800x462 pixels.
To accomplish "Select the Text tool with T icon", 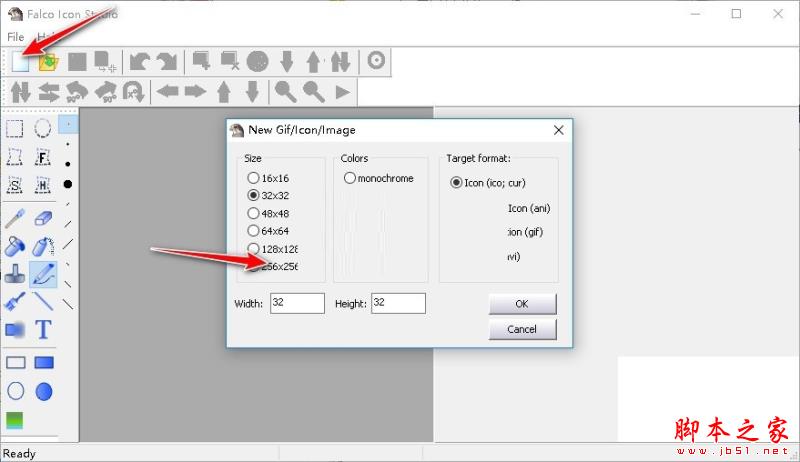I will (x=43, y=330).
